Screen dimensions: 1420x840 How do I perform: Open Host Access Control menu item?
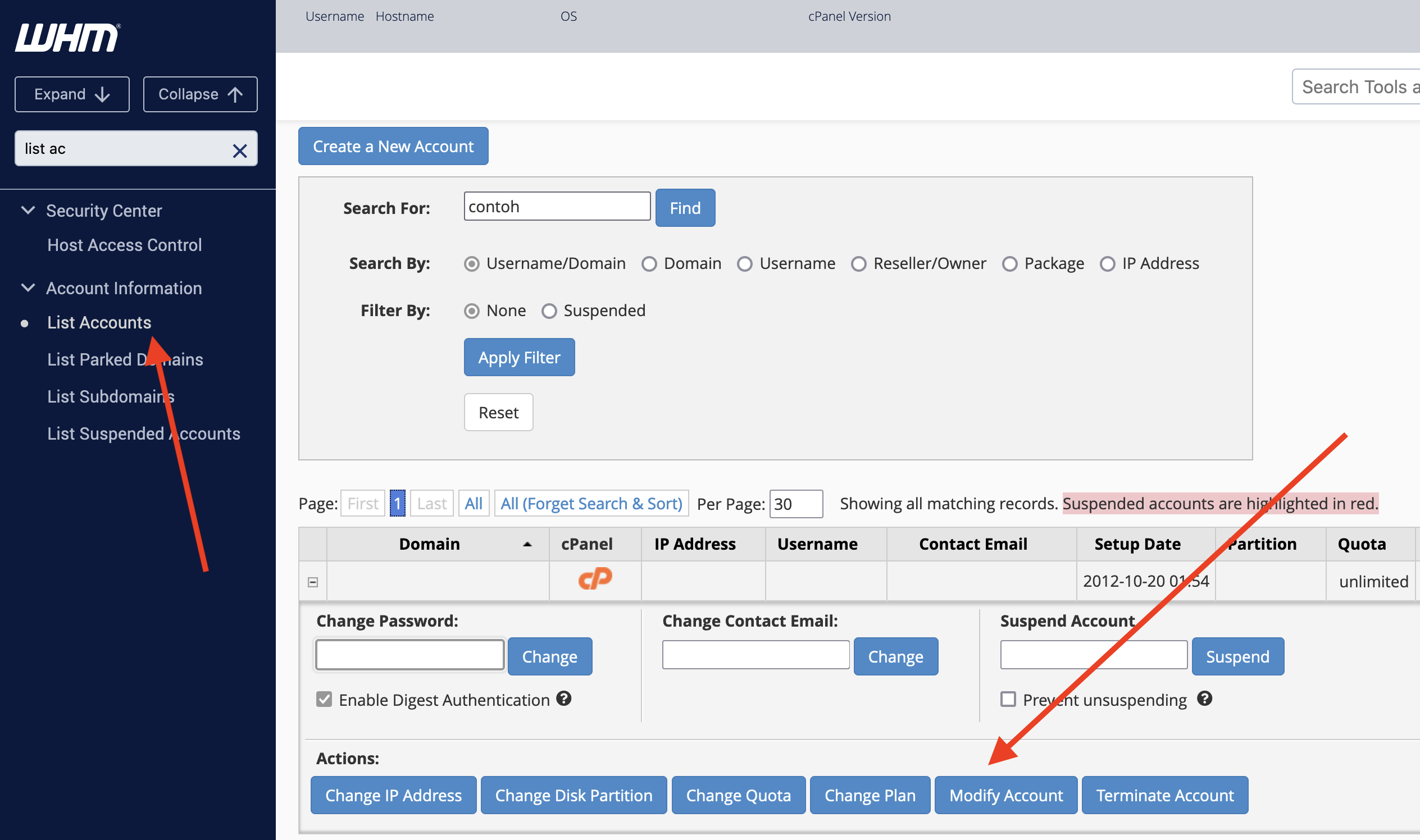click(125, 245)
